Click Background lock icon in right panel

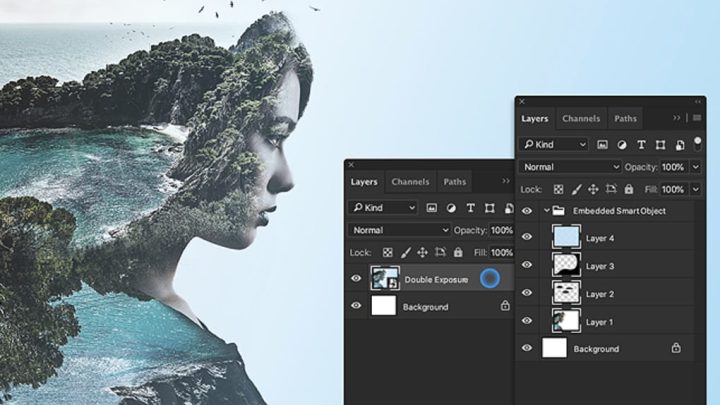click(676, 348)
